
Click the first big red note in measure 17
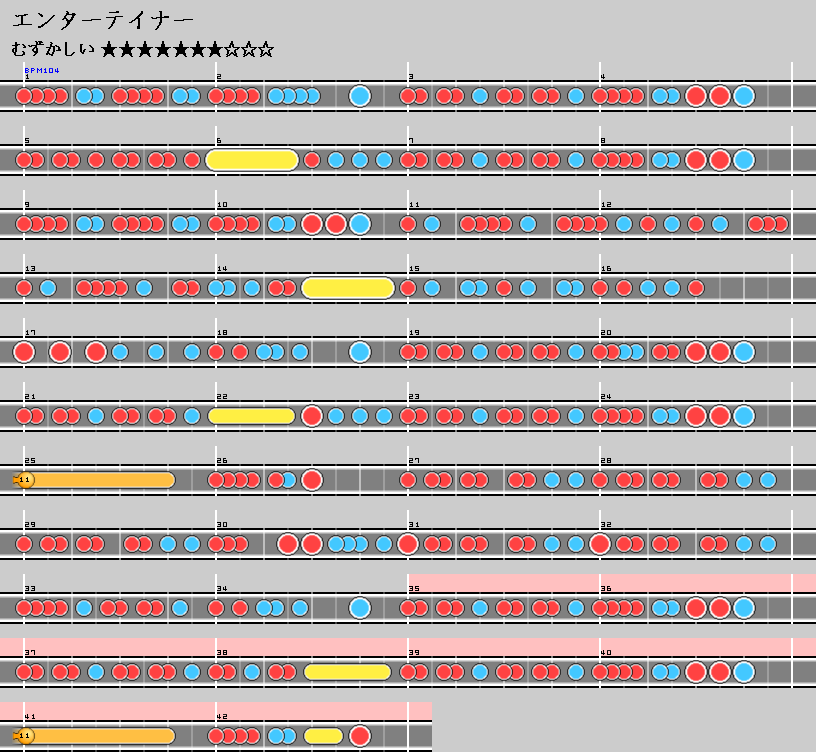tap(24, 352)
